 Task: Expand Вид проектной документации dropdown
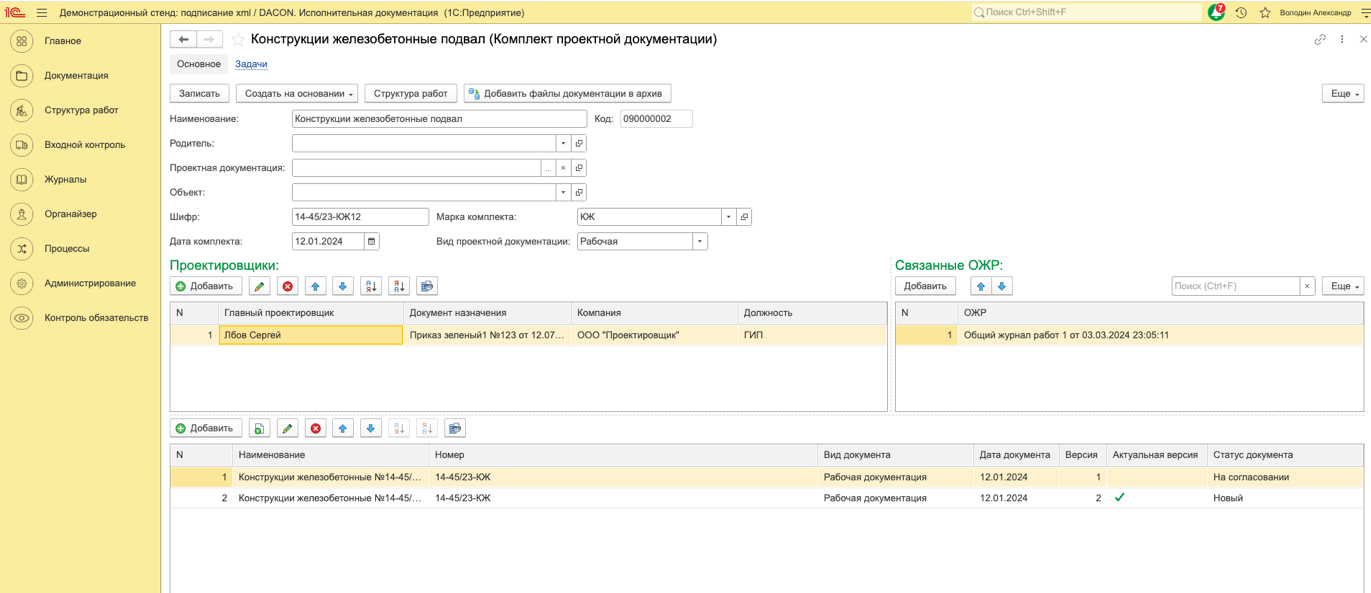(699, 241)
